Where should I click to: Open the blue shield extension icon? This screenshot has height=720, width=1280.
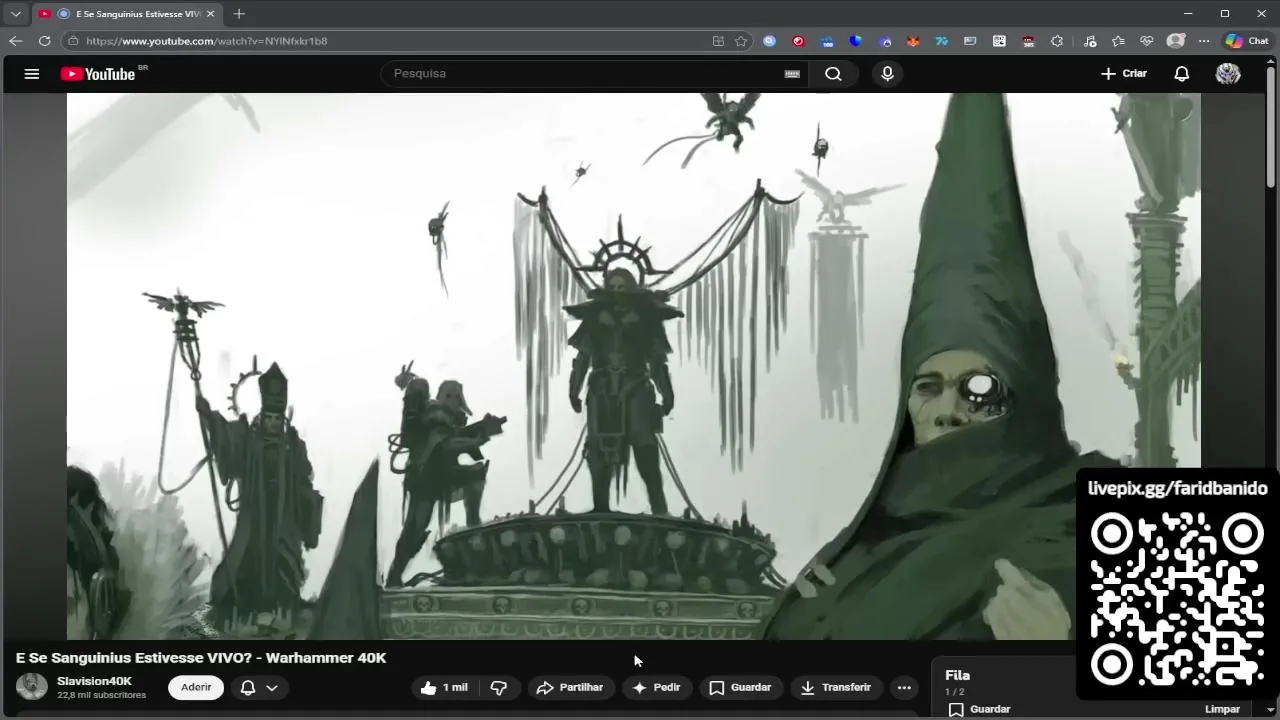(855, 41)
